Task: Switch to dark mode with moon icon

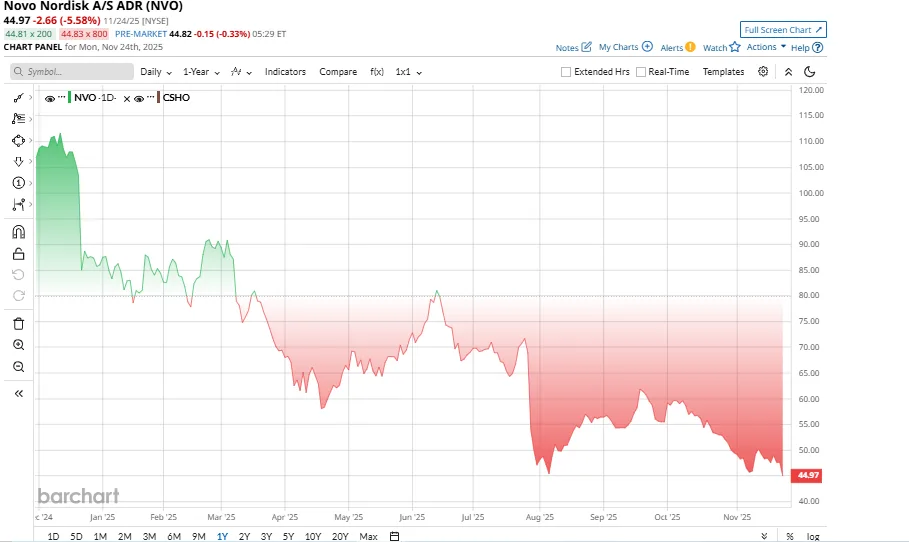Action: 810,72
